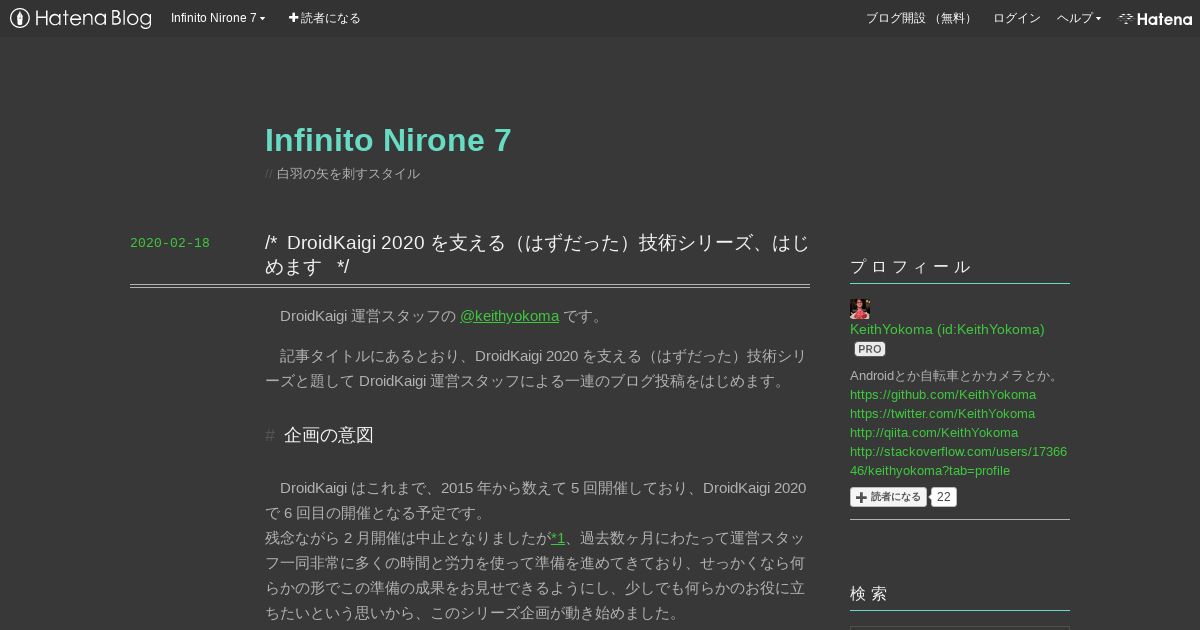This screenshot has width=1200, height=630.
Task: Open ブログ開設（無料） link
Action: 921,18
